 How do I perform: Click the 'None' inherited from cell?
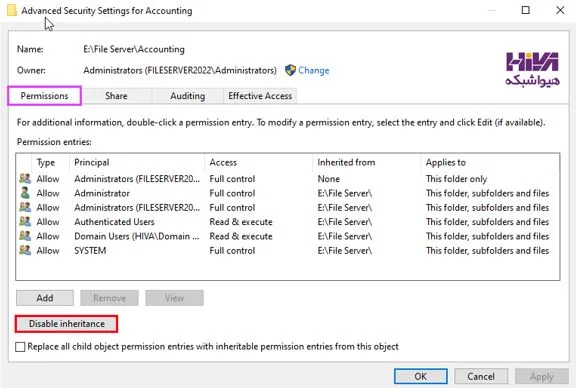coord(329,179)
